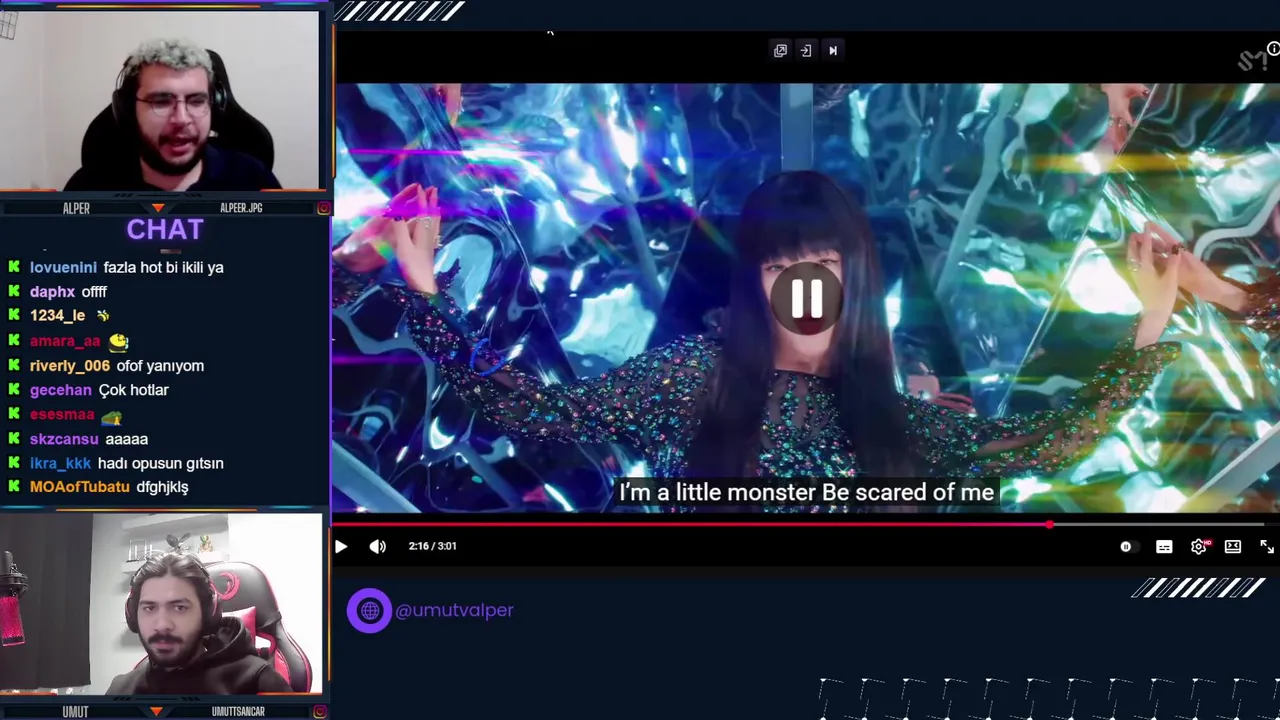The width and height of the screenshot is (1280, 720).
Task: Click the green K badge beside lovuenini
Action: click(x=14, y=267)
